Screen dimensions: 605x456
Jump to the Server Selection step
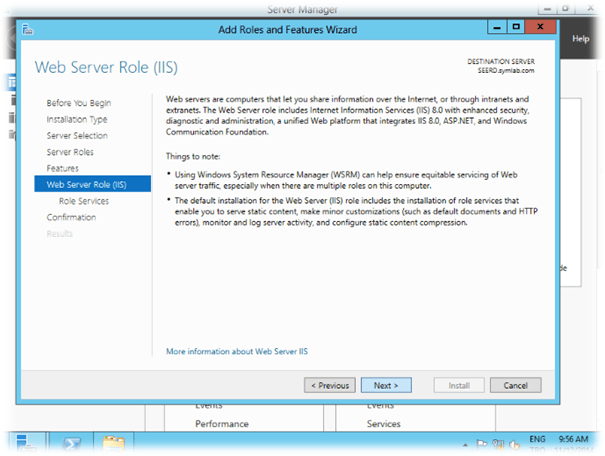tap(76, 136)
